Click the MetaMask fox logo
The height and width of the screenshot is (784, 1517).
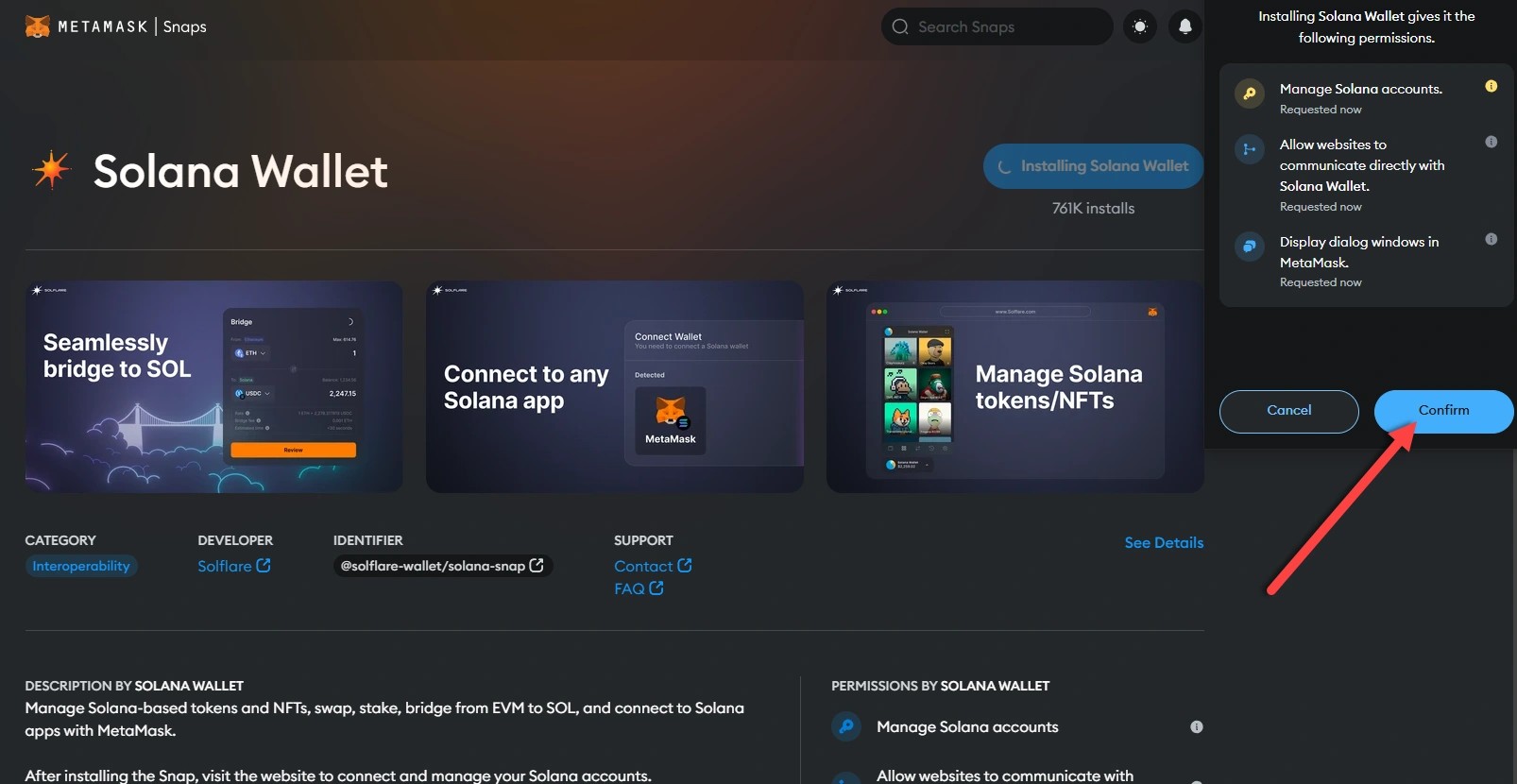[38, 26]
